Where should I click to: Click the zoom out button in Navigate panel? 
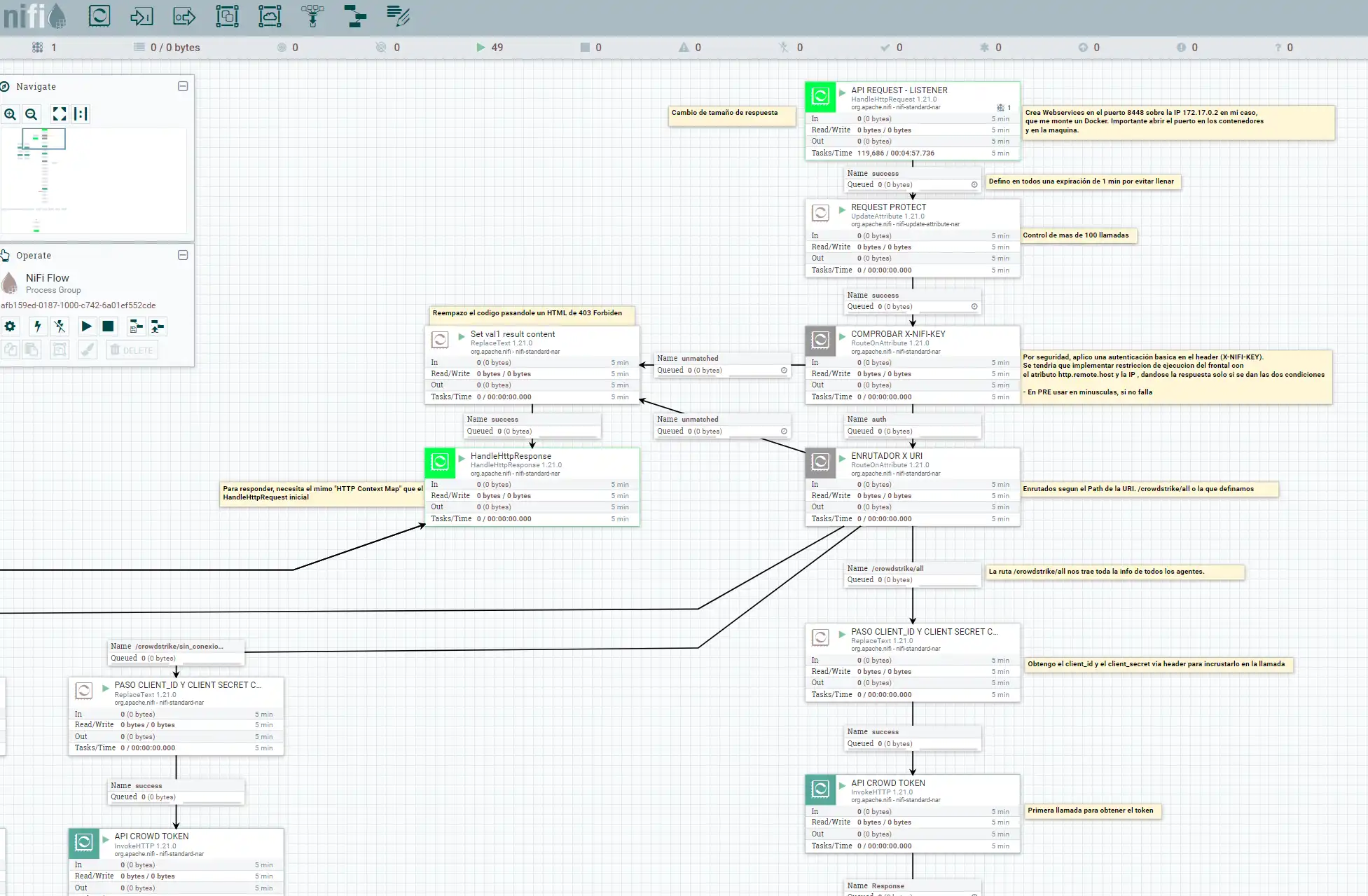(32, 114)
